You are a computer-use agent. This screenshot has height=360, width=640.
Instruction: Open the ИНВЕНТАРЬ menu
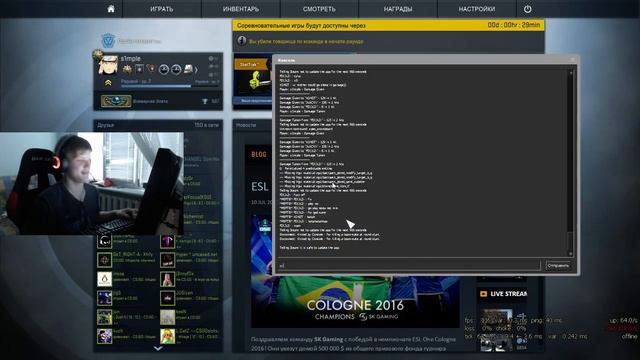point(240,9)
